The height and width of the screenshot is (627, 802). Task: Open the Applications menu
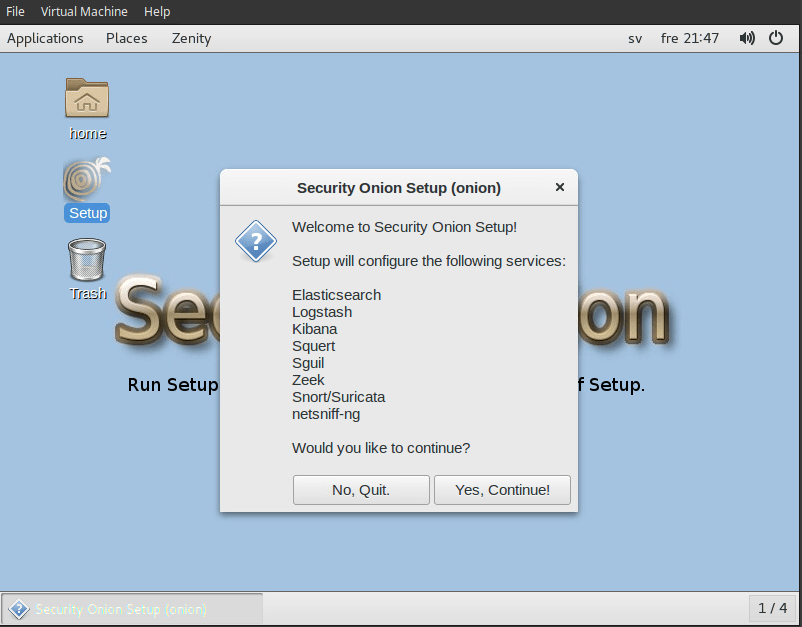pos(45,38)
